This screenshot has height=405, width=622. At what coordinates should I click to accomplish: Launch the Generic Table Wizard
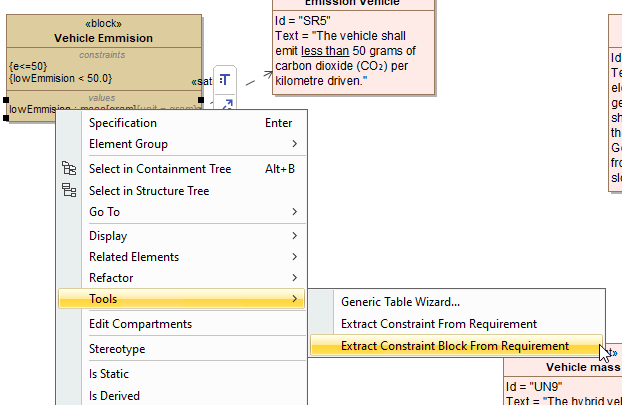pyautogui.click(x=400, y=302)
